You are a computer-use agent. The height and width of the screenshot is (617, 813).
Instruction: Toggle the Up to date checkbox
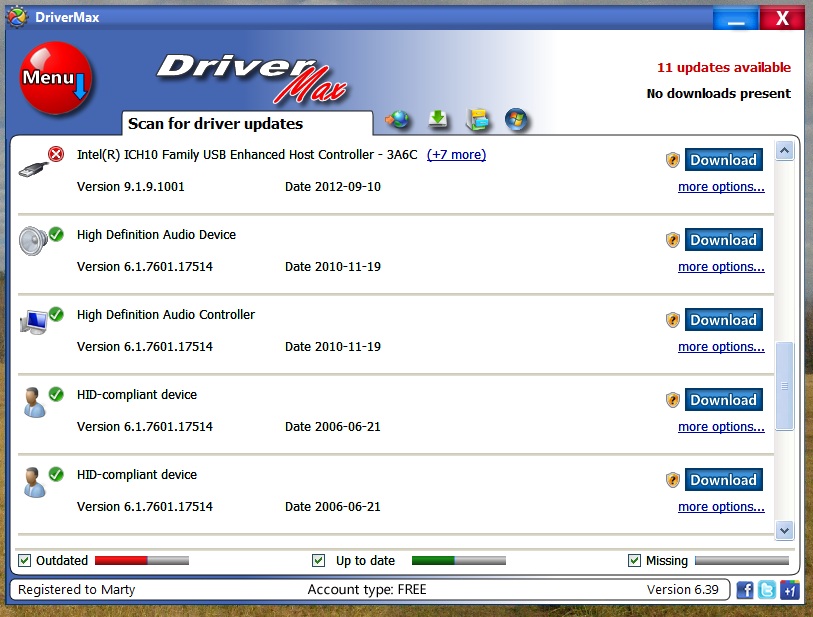(x=318, y=560)
